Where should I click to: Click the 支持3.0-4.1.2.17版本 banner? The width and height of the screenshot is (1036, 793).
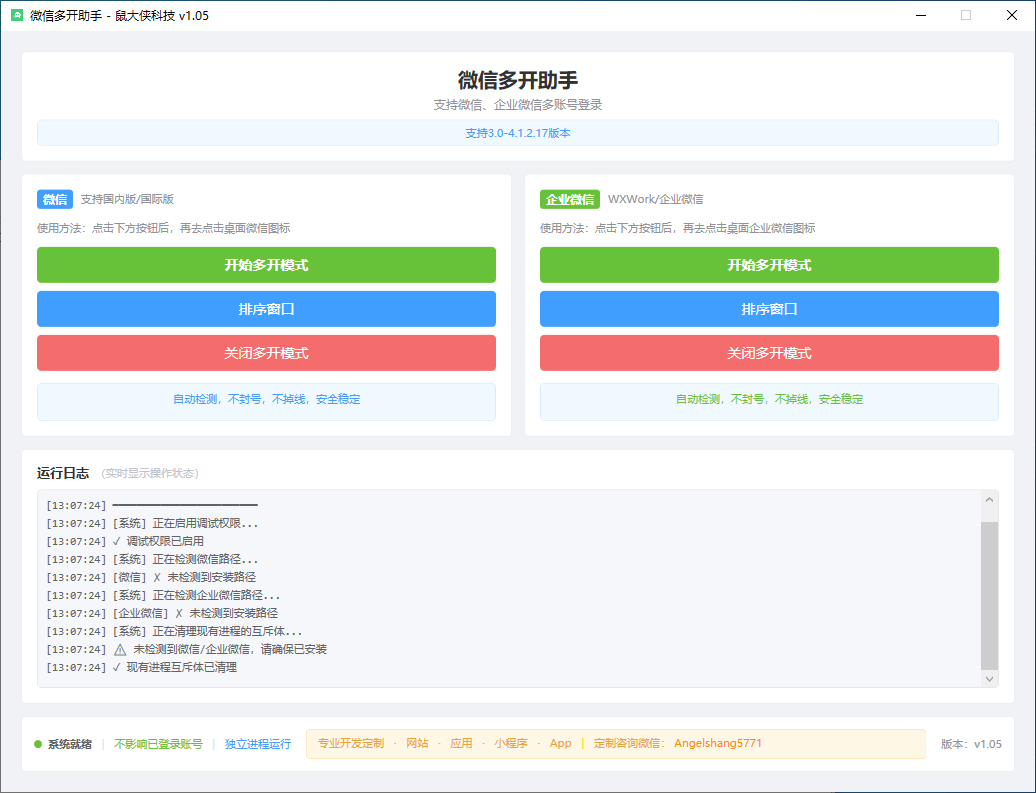coord(518,133)
